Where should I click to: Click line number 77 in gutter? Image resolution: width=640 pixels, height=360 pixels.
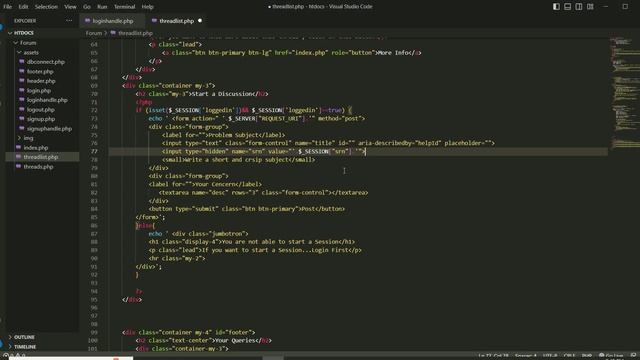pos(94,151)
